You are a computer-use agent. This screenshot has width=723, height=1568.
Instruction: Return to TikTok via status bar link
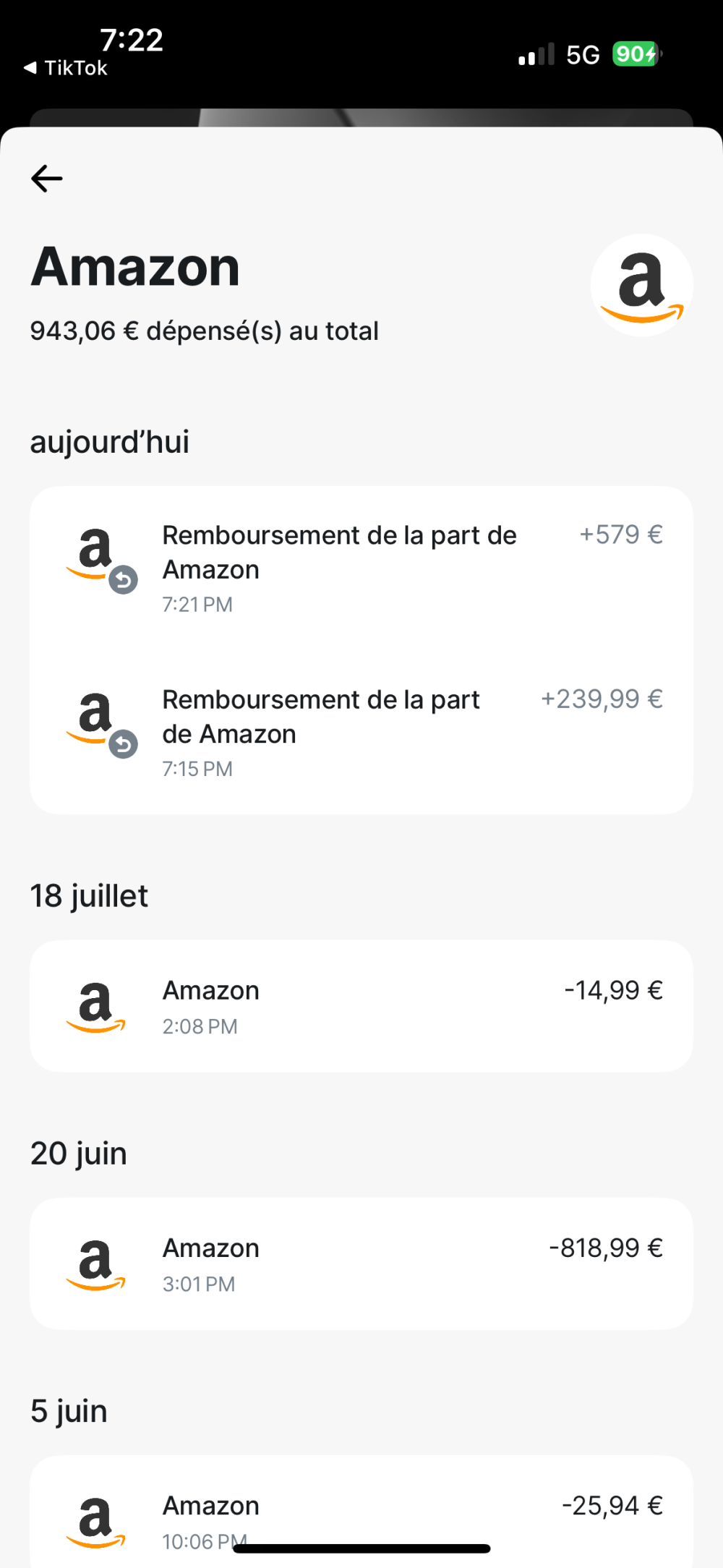point(66,68)
